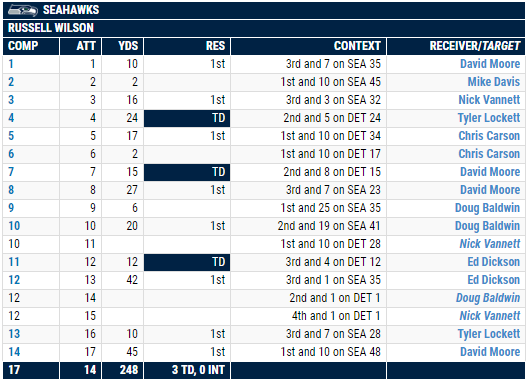This screenshot has height=381, width=528.
Task: Click Ed Dickson on the 42-yard row
Action: click(x=494, y=280)
